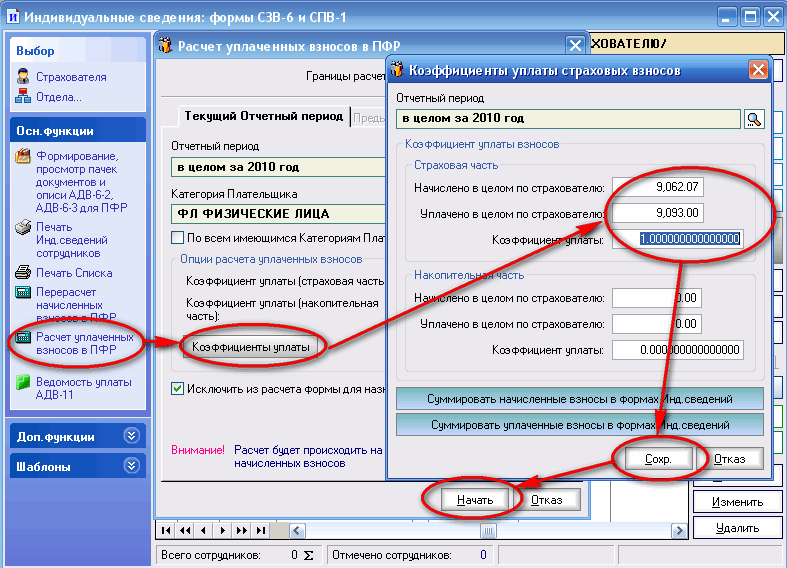Click Формирование, просмотр пачек документов icon
Image resolution: width=787 pixels, height=568 pixels.
[23, 156]
